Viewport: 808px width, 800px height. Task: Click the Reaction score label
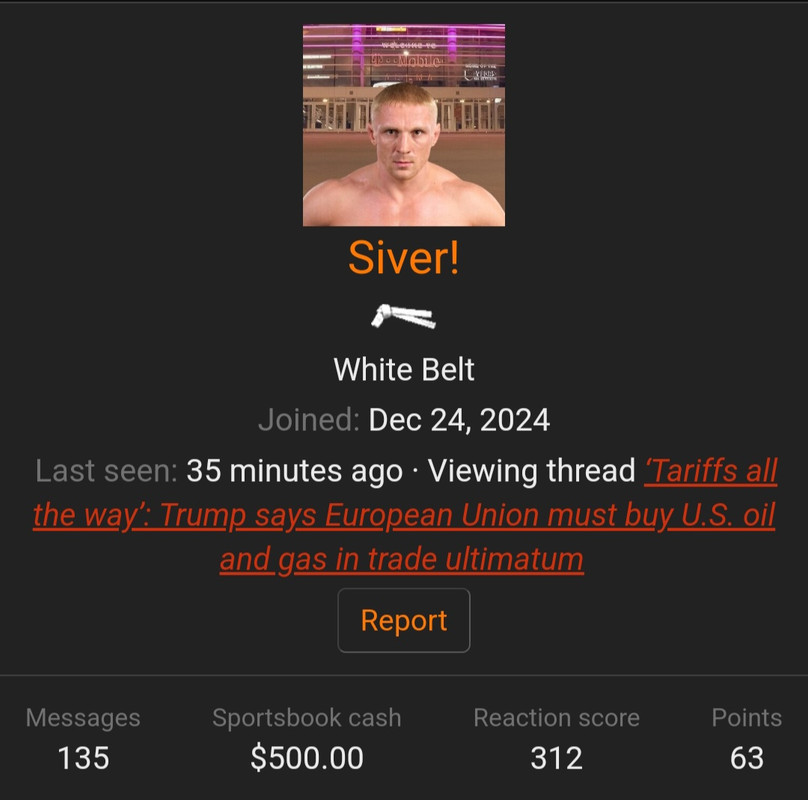point(557,718)
